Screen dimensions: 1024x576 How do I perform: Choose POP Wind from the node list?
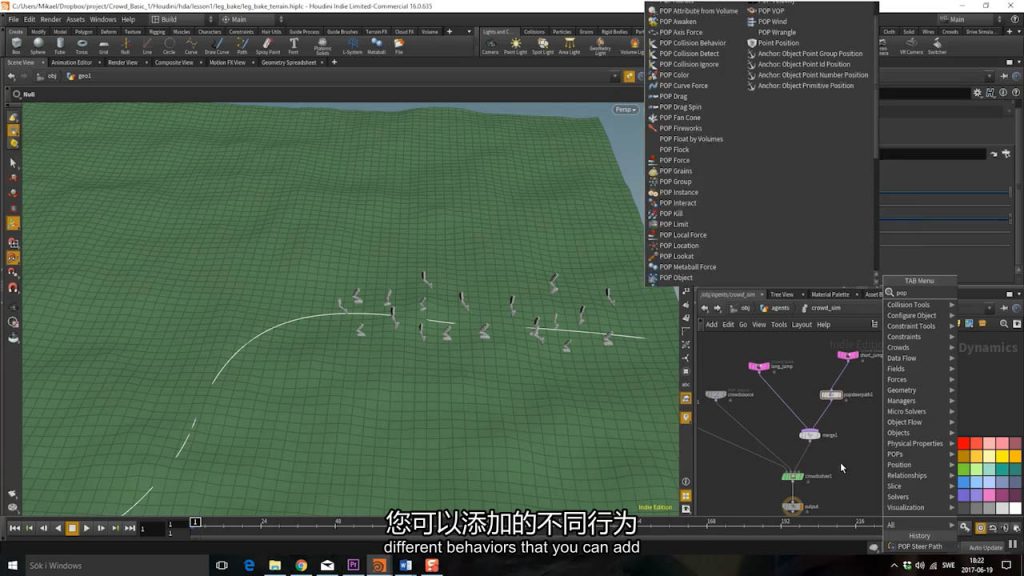pyautogui.click(x=773, y=22)
